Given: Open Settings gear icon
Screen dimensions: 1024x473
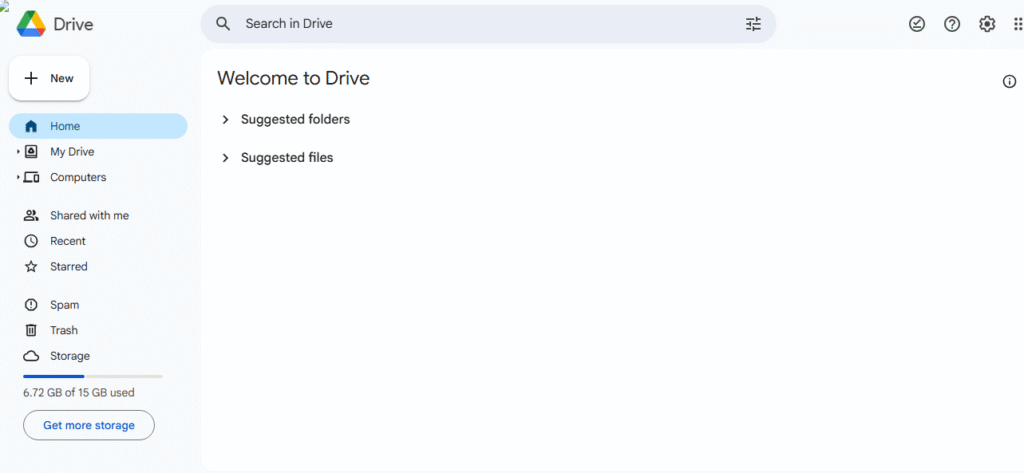Looking at the screenshot, I should coord(987,24).
